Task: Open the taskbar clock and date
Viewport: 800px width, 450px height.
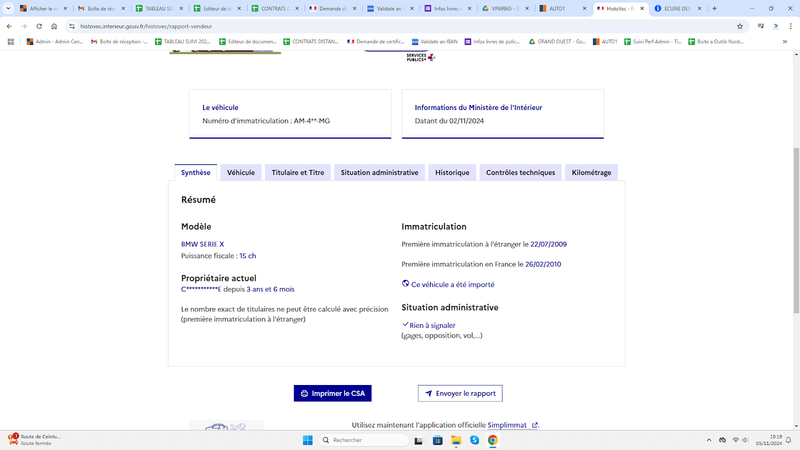Action: 769,440
